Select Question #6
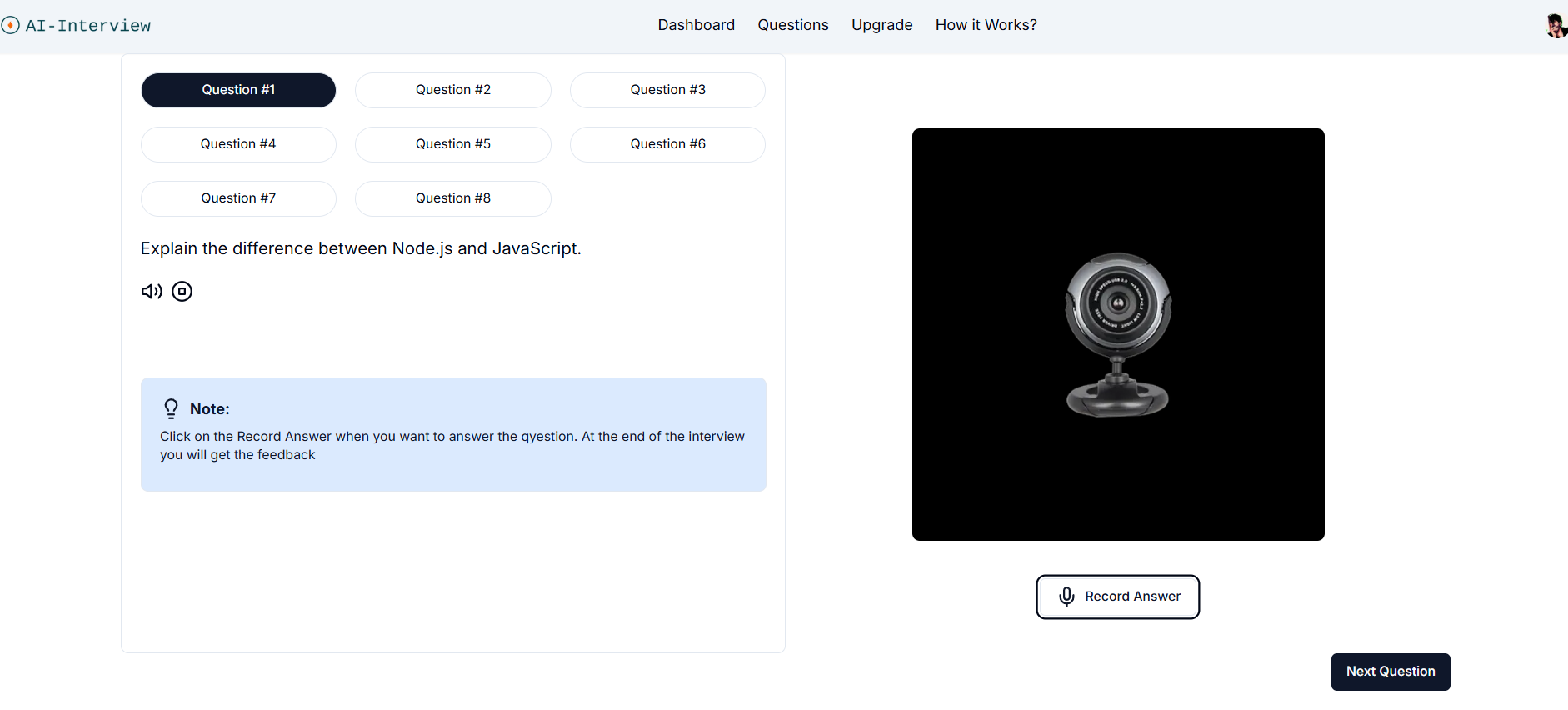The image size is (1568, 710). [667, 144]
